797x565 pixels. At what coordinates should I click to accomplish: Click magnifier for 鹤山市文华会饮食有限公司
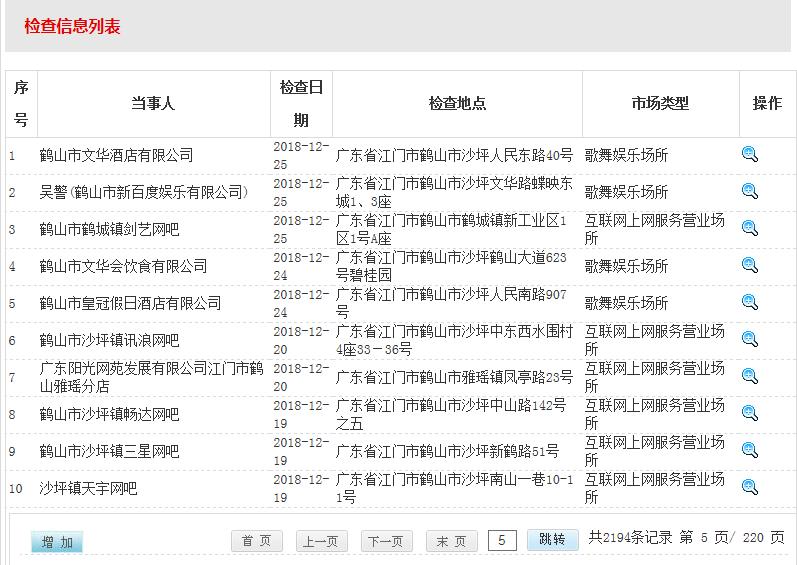750,265
